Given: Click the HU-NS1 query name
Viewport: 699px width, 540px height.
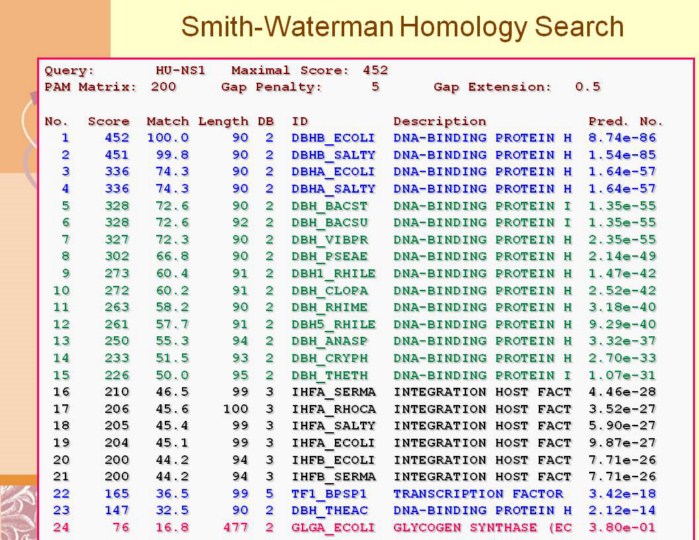Looking at the screenshot, I should click(x=181, y=71).
